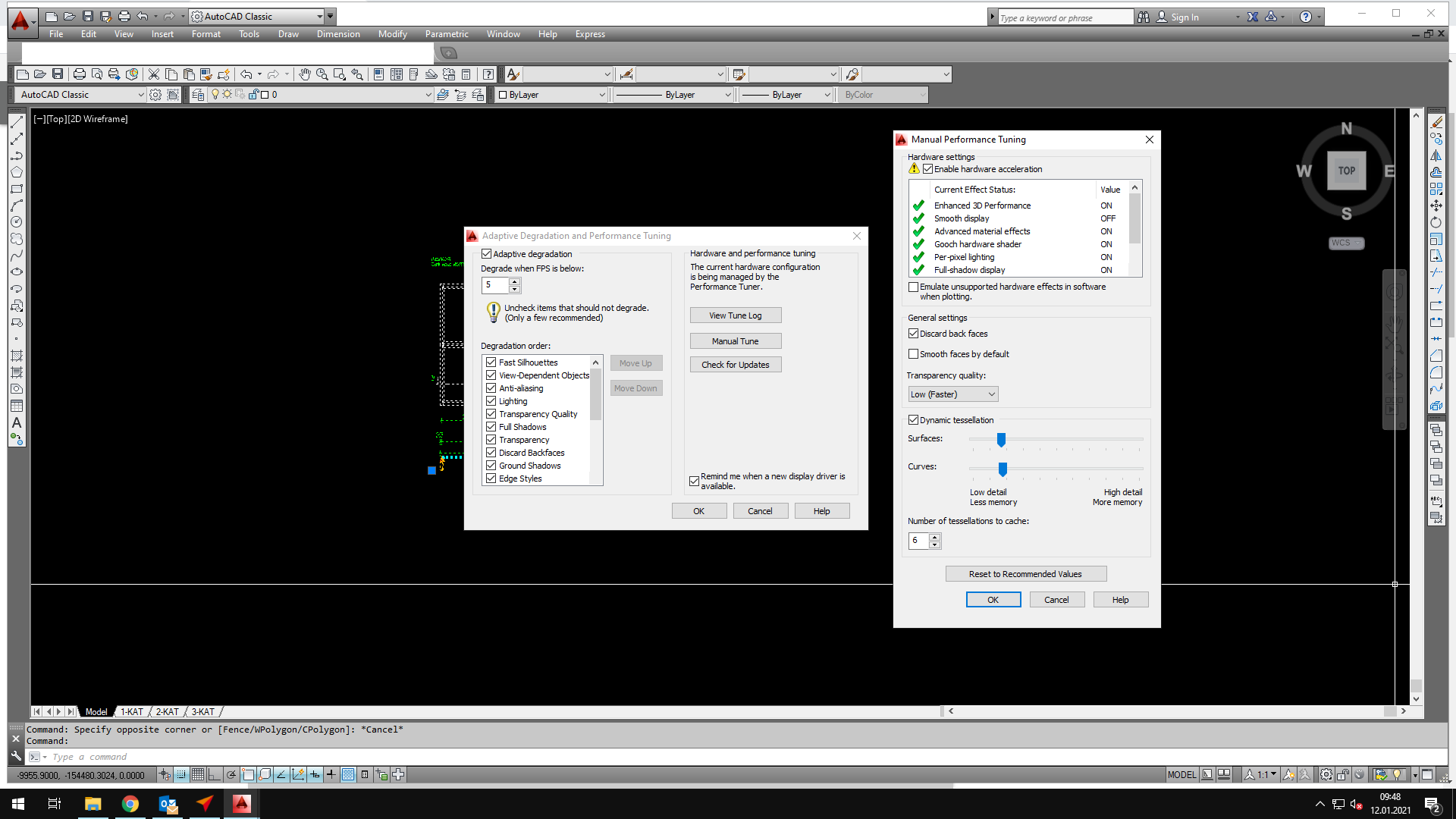Click Reset to Recommended Values button
The image size is (1456, 819).
(1025, 574)
